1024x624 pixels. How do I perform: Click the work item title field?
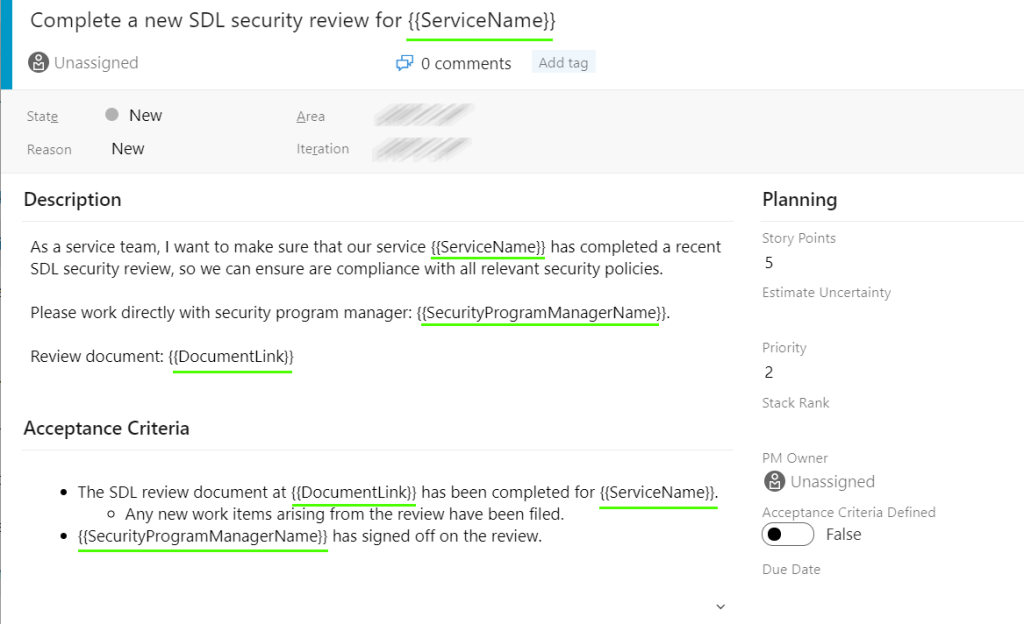(x=292, y=20)
